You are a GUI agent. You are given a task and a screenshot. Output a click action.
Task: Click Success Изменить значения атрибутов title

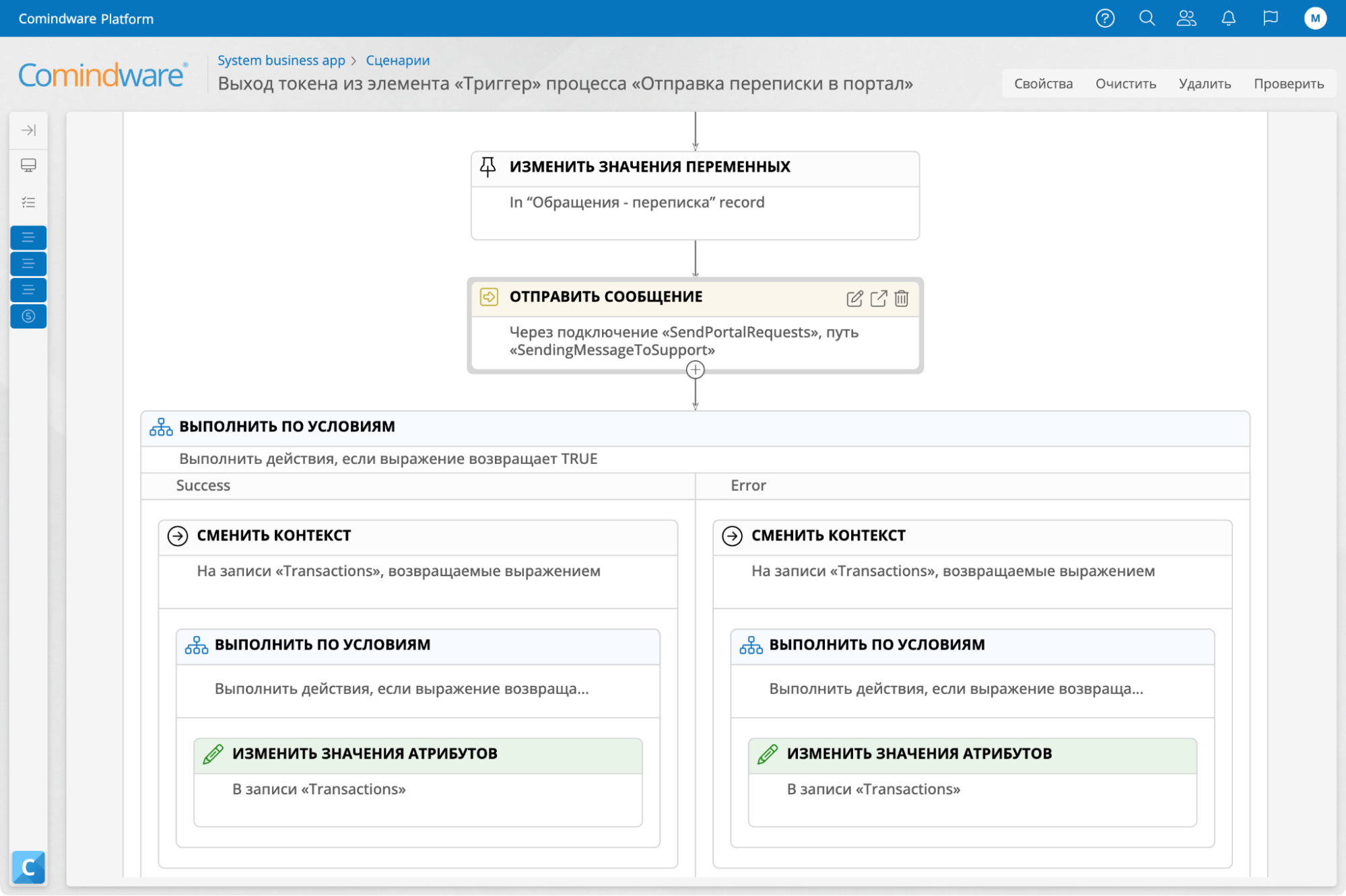point(364,754)
